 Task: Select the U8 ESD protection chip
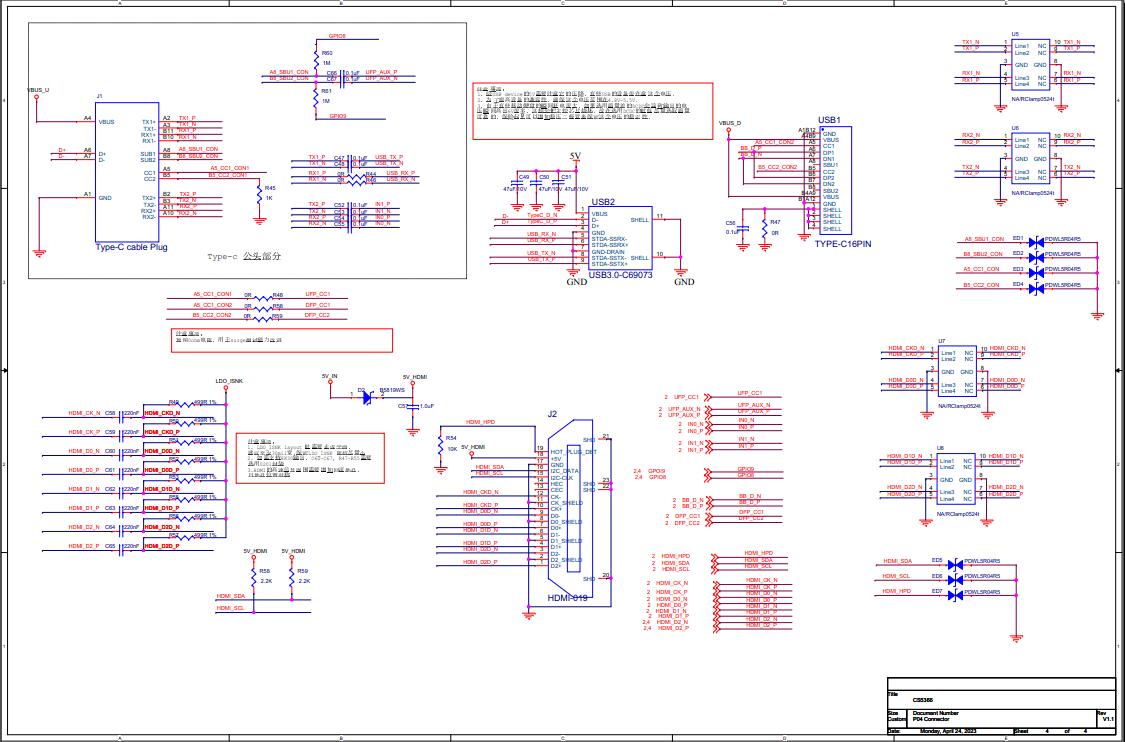point(956,479)
